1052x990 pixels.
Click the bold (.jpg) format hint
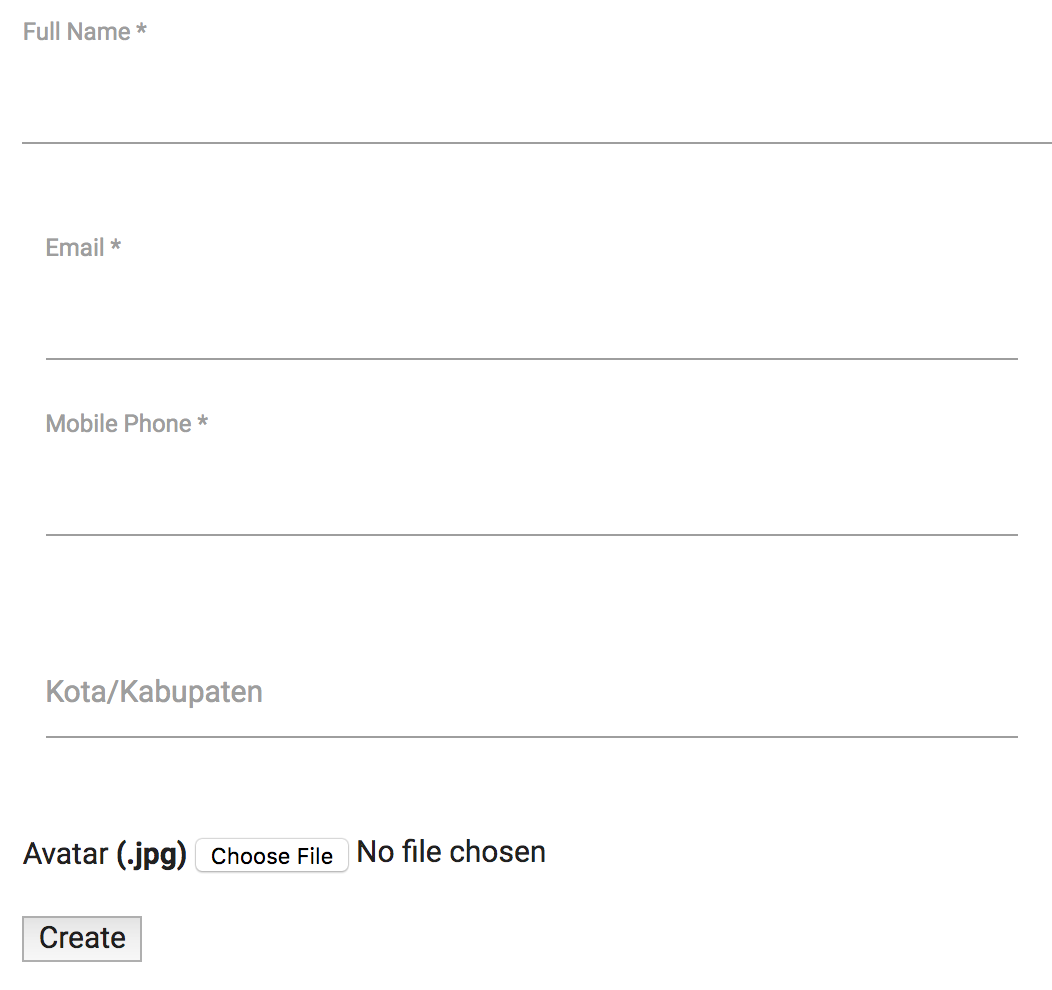point(151,855)
